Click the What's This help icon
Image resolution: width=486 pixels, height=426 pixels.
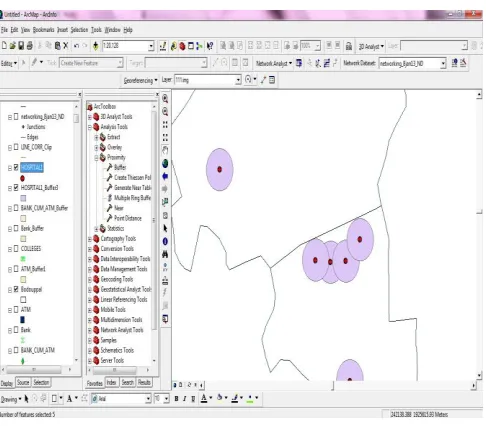[x=210, y=46]
